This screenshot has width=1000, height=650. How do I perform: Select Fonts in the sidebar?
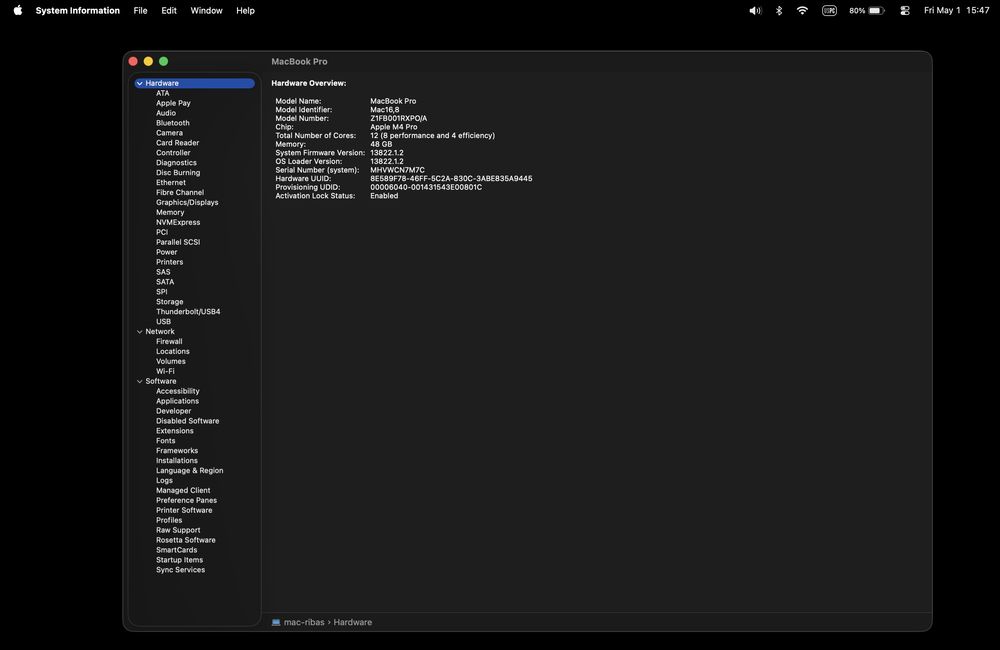[165, 441]
